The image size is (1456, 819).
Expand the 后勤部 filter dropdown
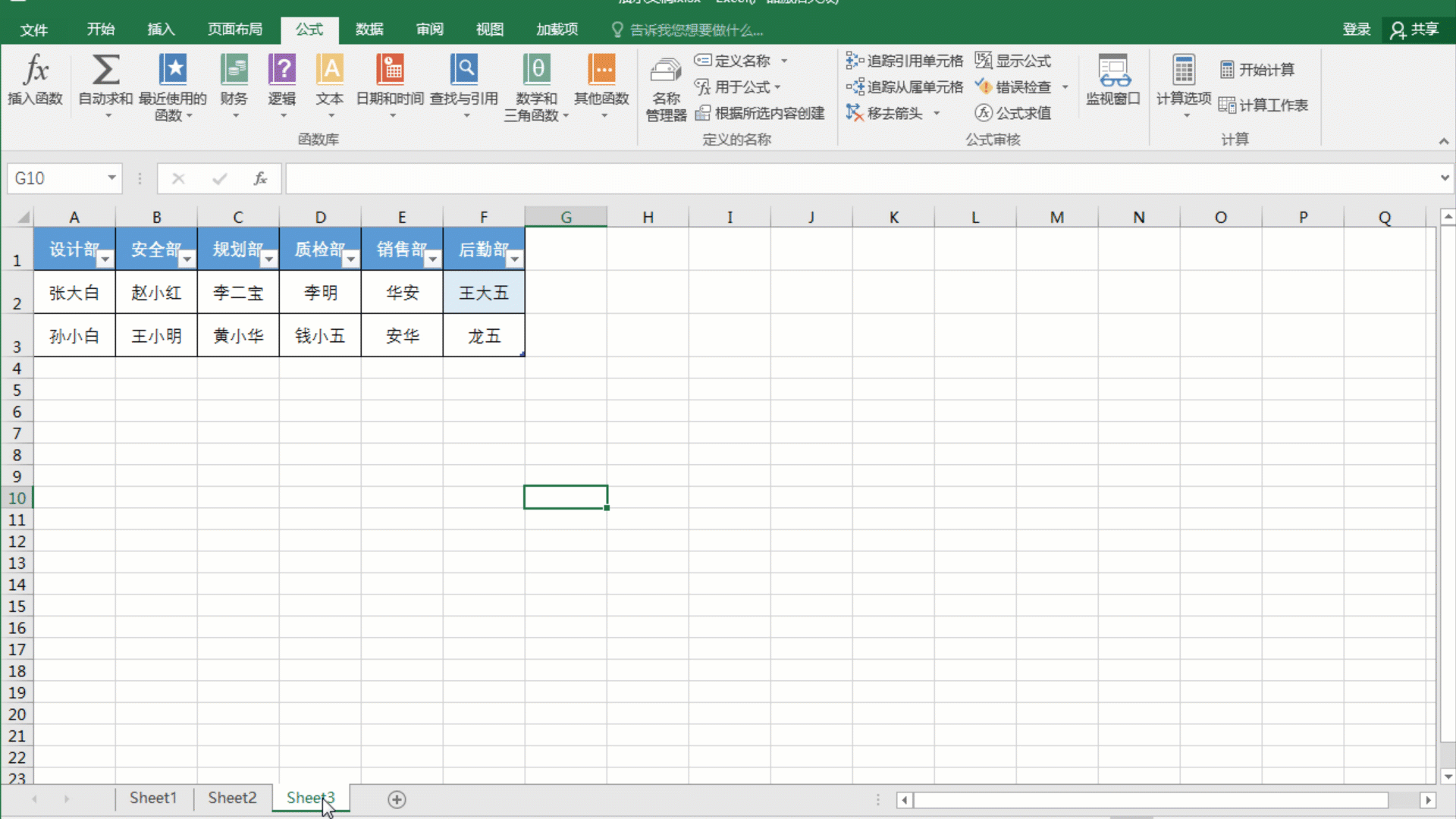515,259
